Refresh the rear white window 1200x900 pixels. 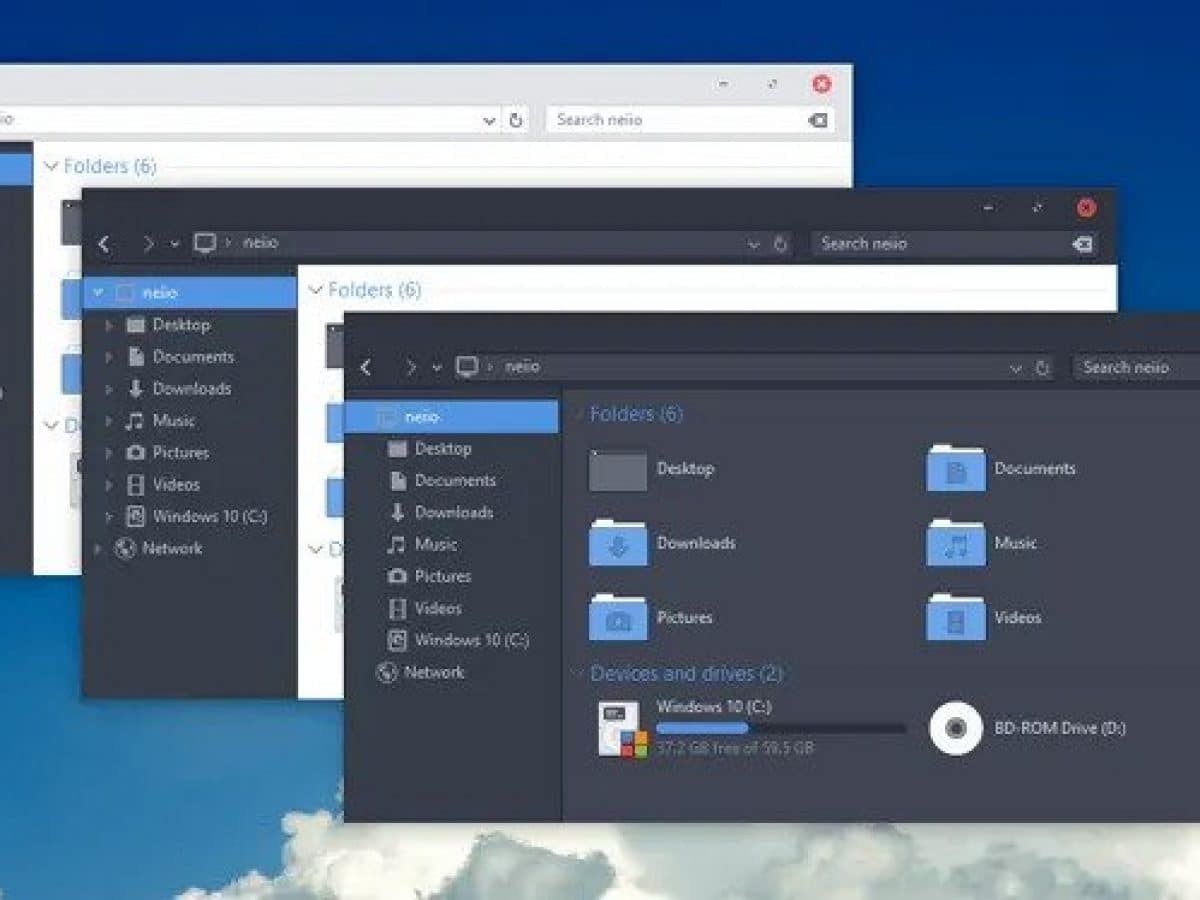click(x=516, y=120)
